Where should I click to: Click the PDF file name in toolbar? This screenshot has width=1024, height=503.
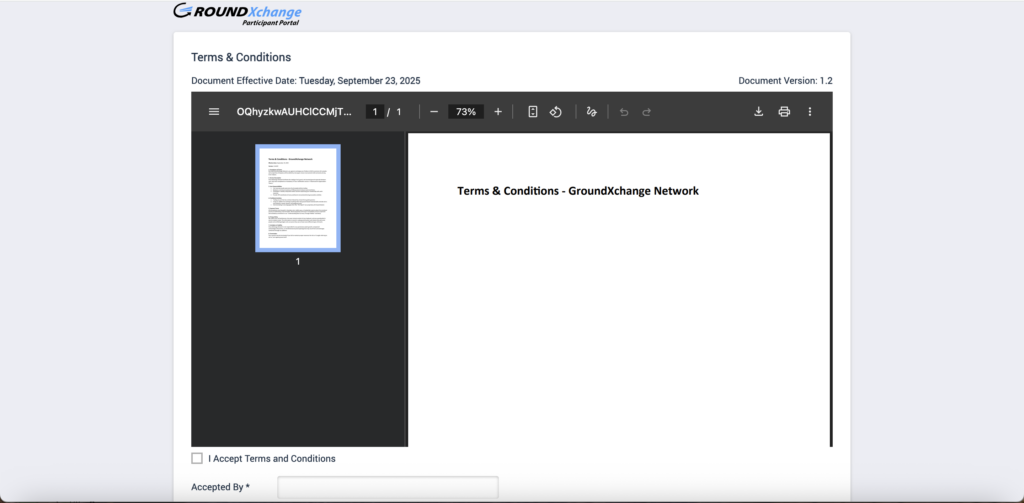(x=294, y=112)
